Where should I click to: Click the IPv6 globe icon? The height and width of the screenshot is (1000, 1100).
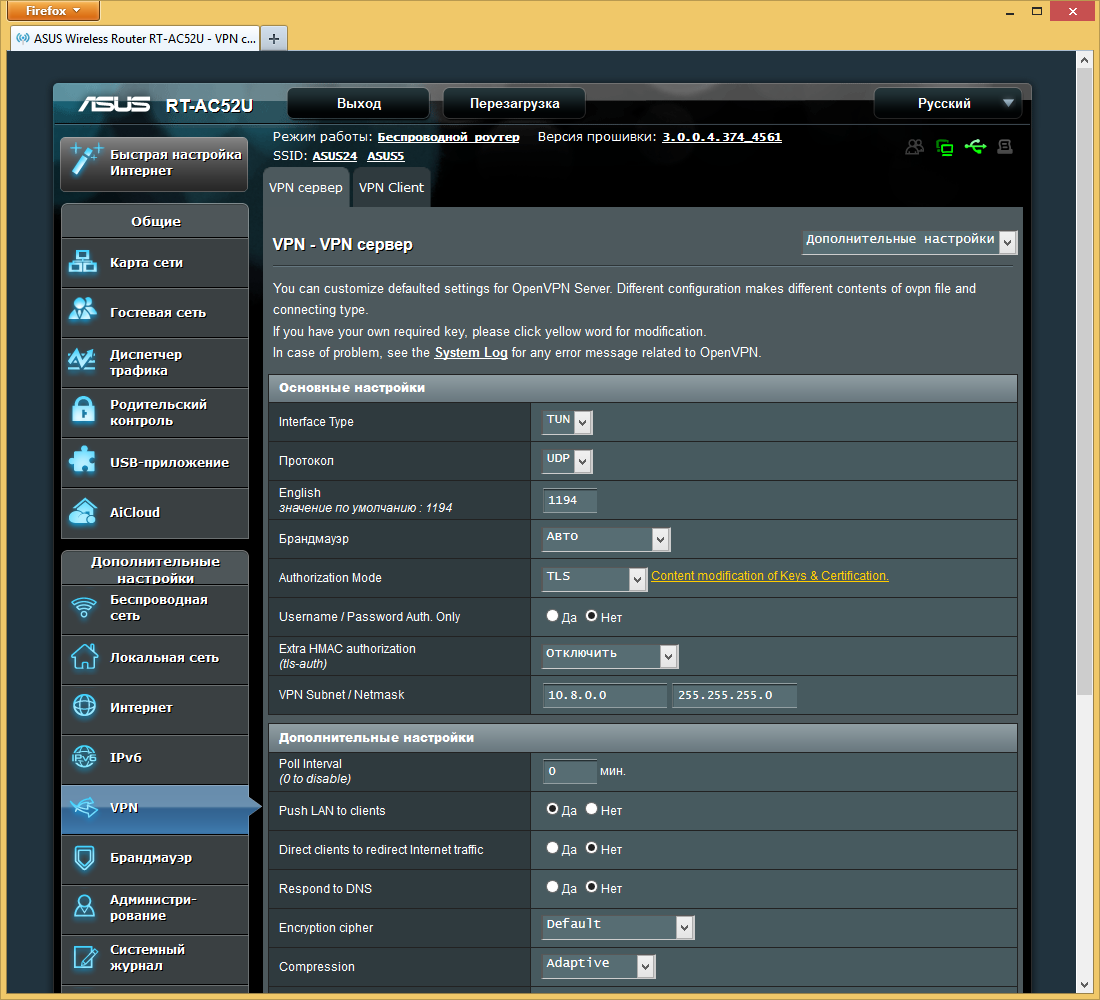(84, 756)
